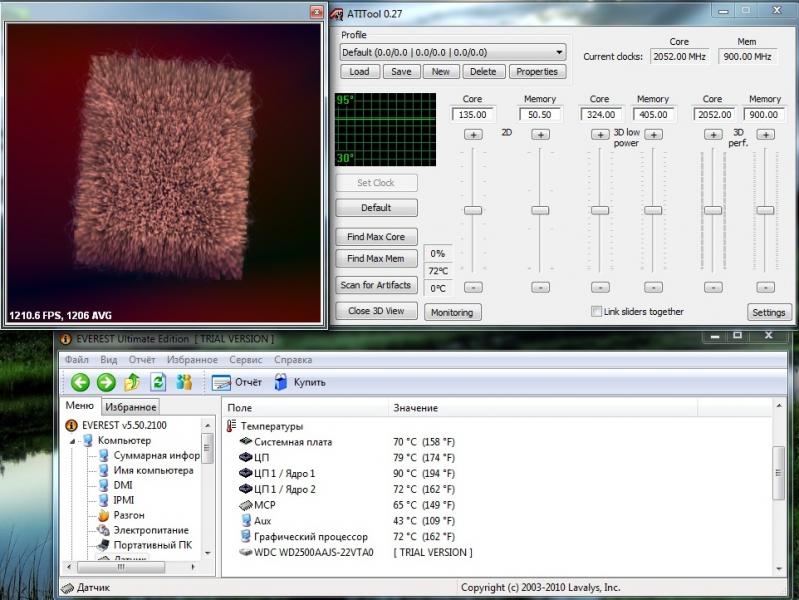Click the Температуры thermometer icon
Screen dimensions: 799x600
(231, 426)
